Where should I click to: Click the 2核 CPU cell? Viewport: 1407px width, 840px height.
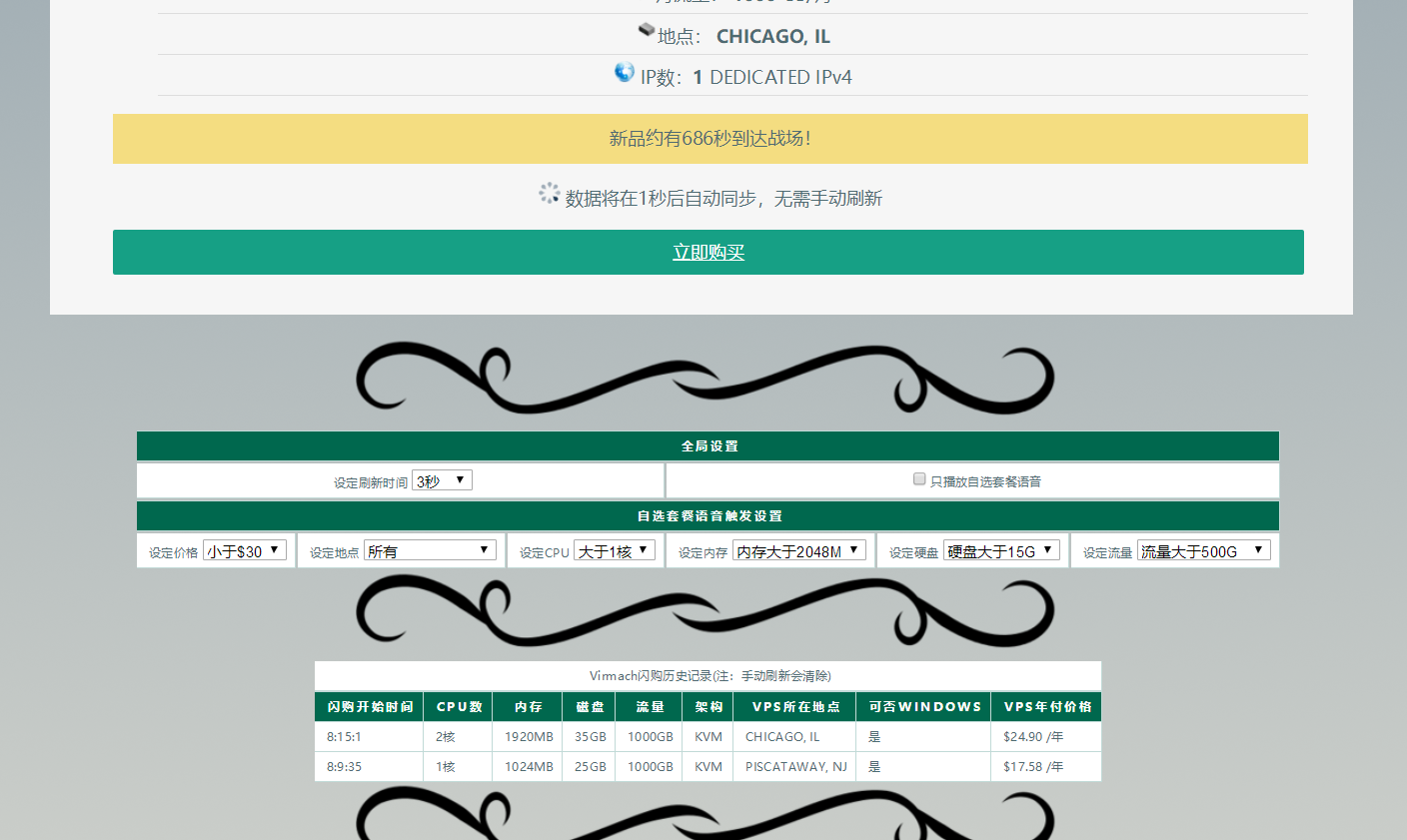(x=459, y=736)
